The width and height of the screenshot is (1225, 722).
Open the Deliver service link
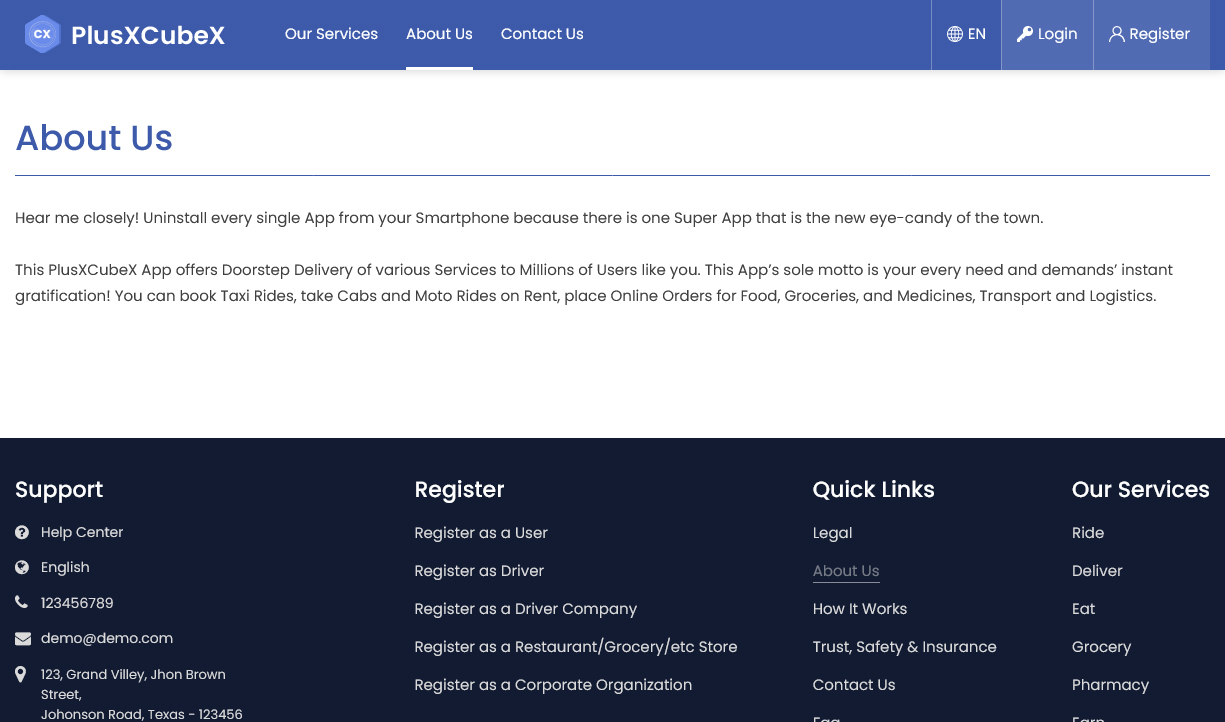(x=1097, y=571)
